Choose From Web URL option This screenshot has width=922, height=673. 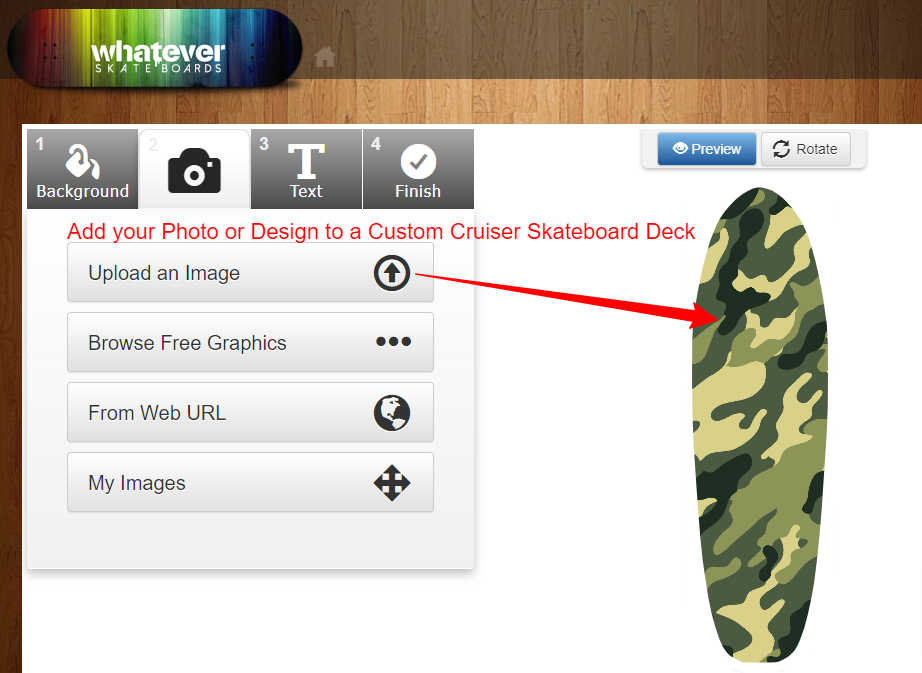(x=250, y=413)
